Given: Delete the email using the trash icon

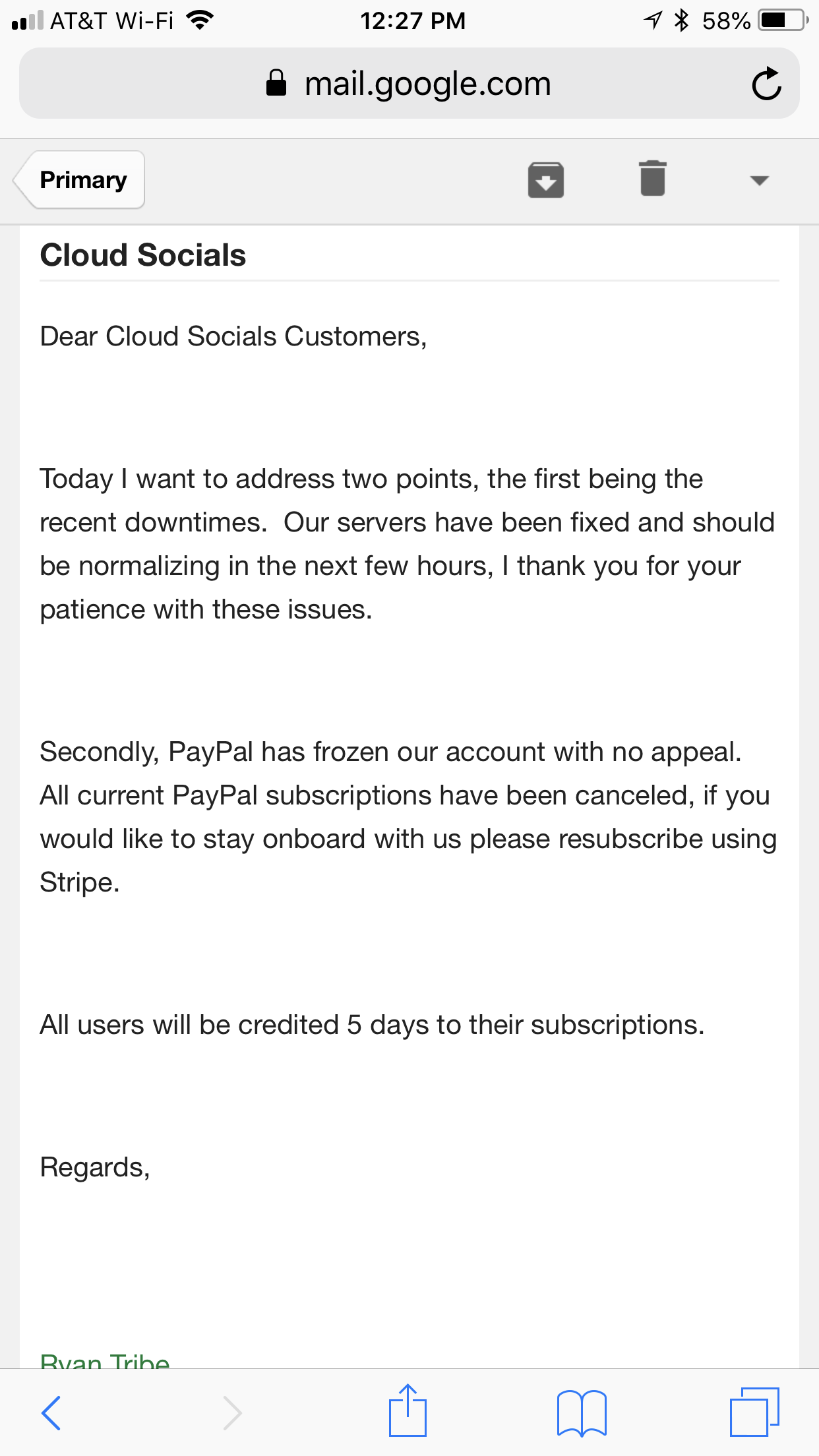Looking at the screenshot, I should pos(652,179).
